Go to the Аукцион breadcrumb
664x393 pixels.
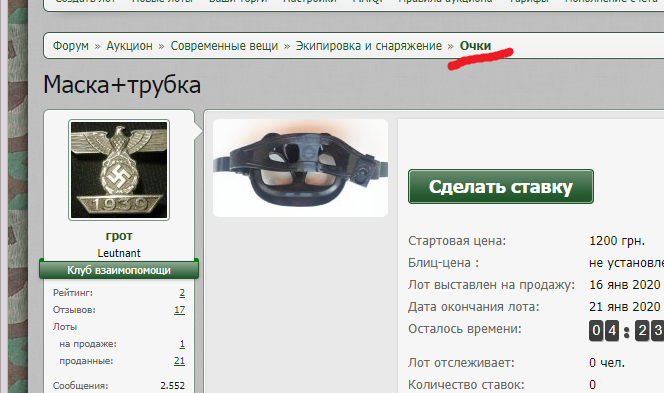(129, 46)
